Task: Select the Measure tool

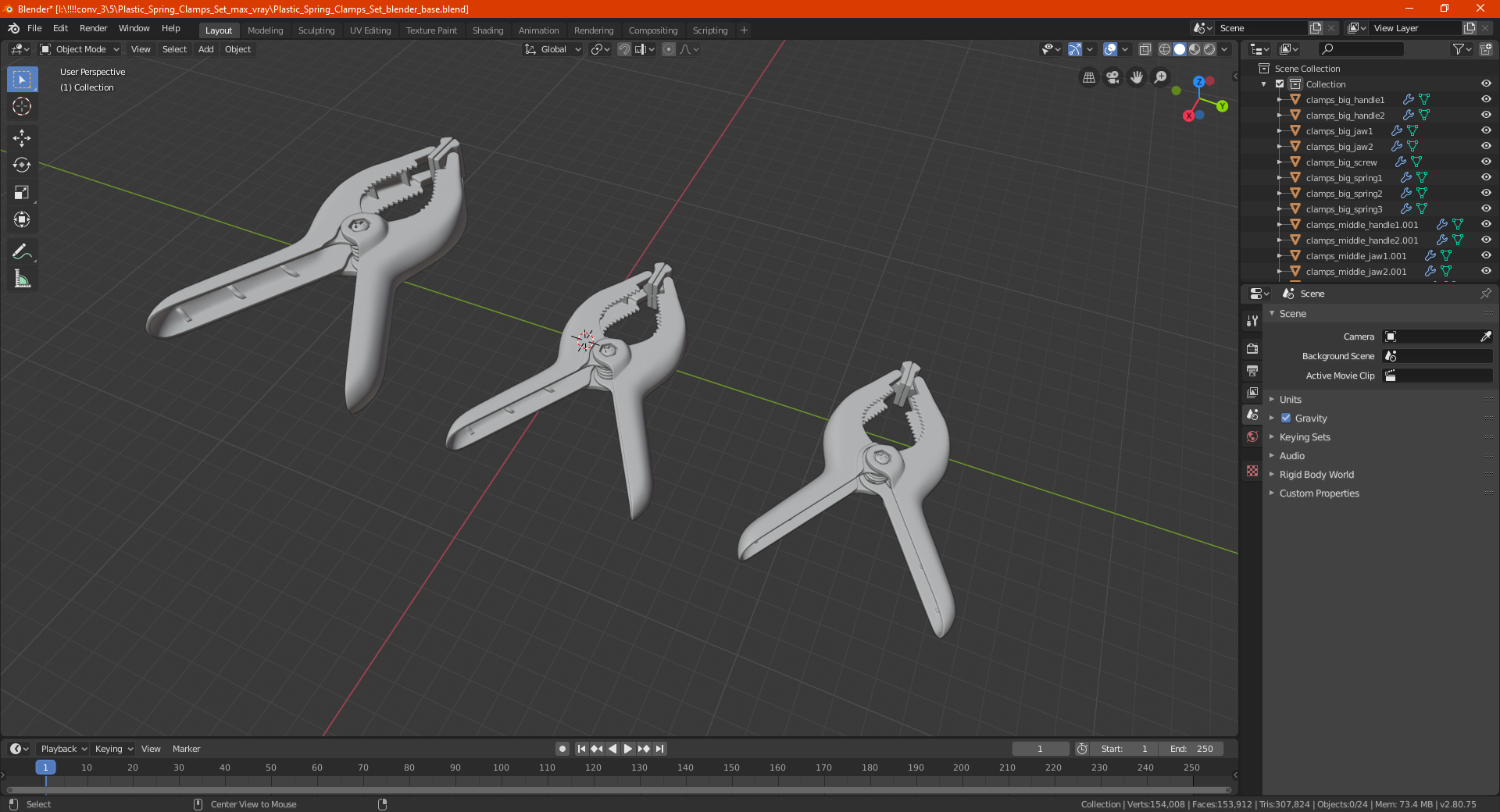Action: [x=22, y=279]
